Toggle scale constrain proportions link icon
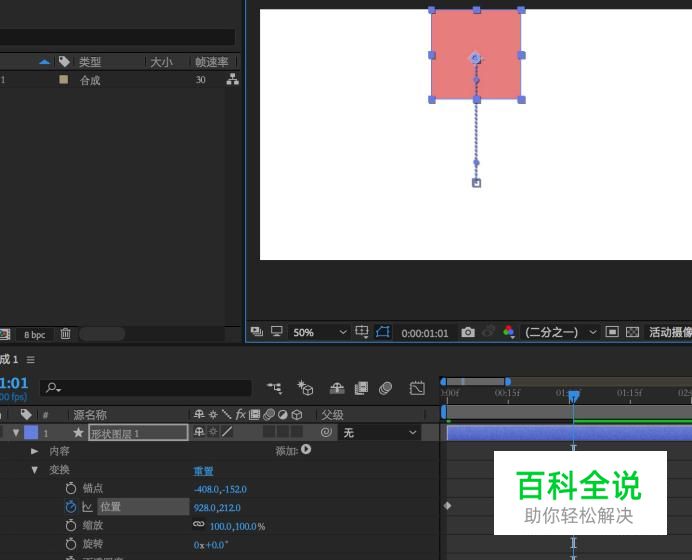The width and height of the screenshot is (692, 560). click(199, 524)
